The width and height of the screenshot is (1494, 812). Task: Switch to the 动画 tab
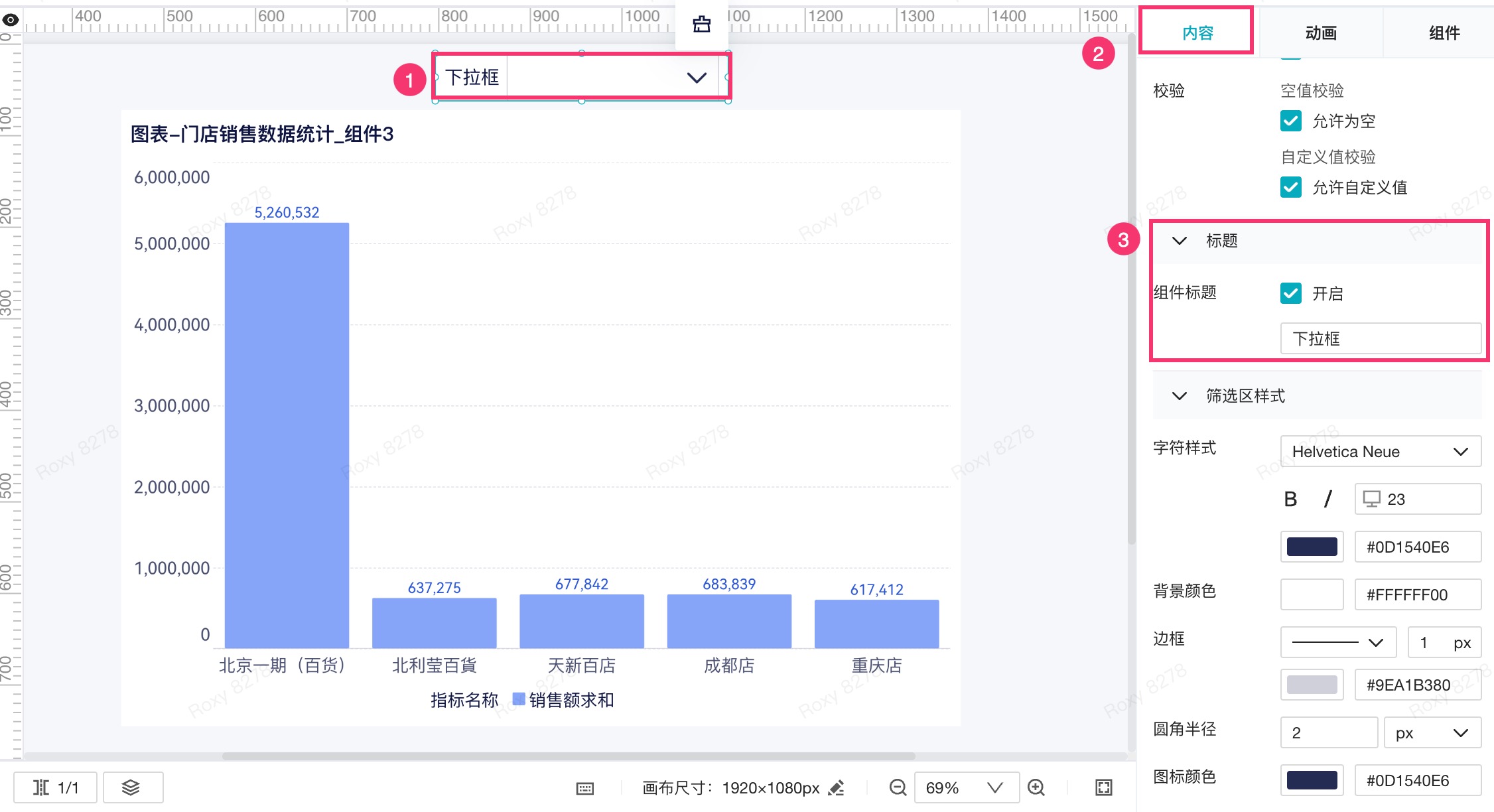pyautogui.click(x=1320, y=33)
